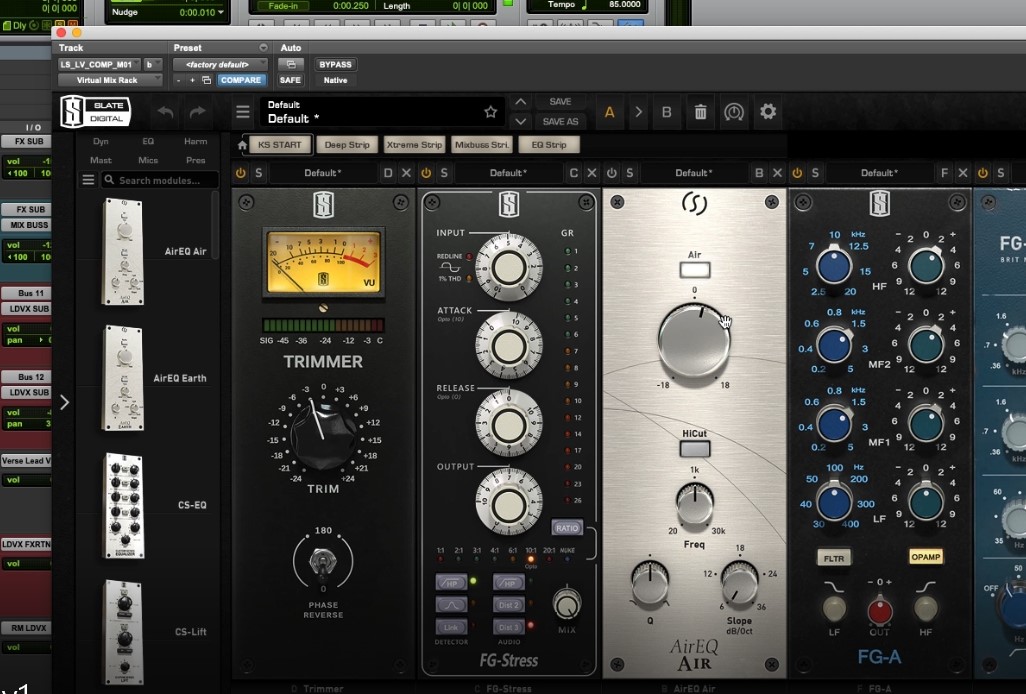
Task: Switch to the Deep Strip tab
Action: tap(347, 145)
